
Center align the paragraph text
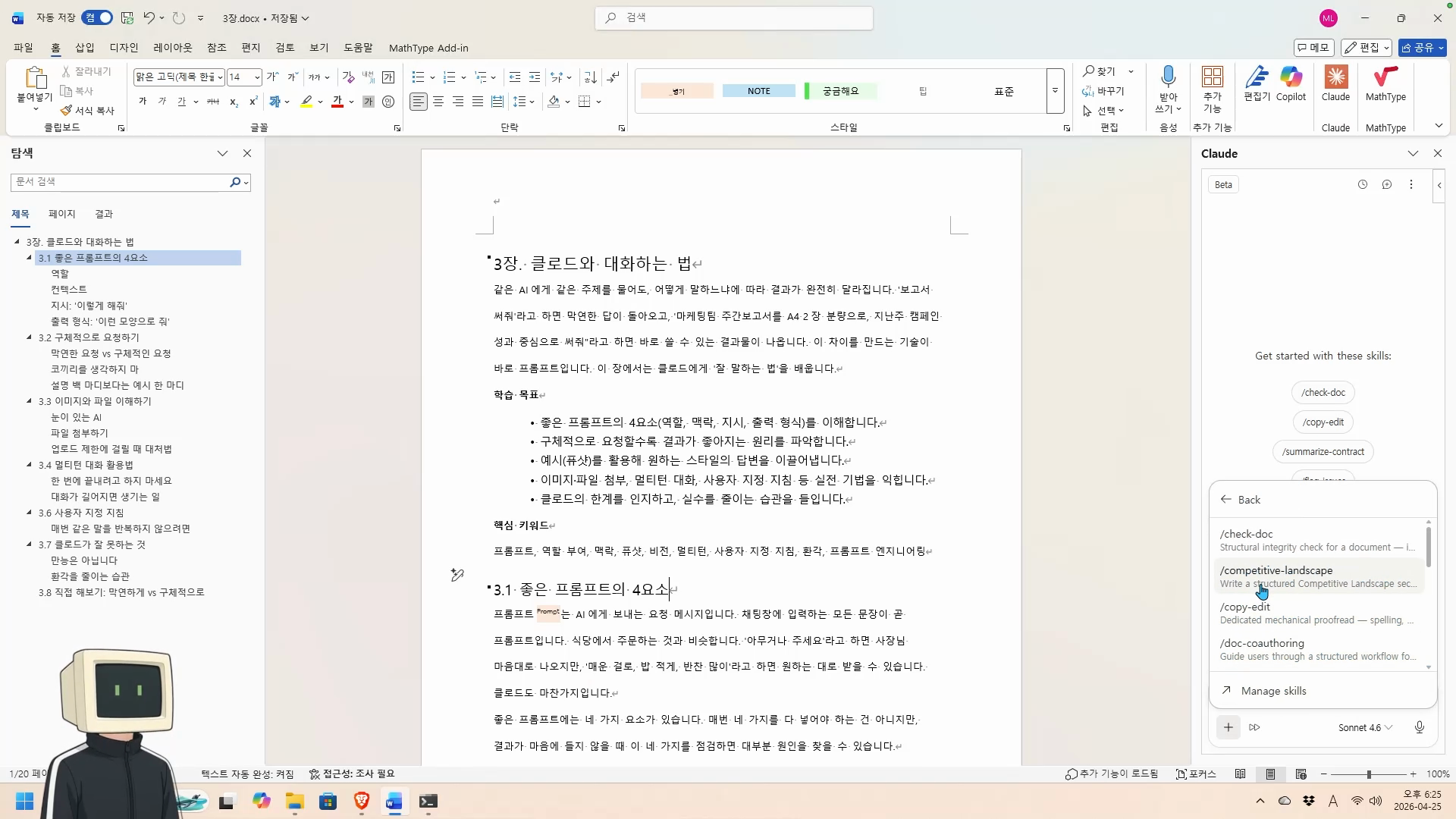click(x=438, y=102)
